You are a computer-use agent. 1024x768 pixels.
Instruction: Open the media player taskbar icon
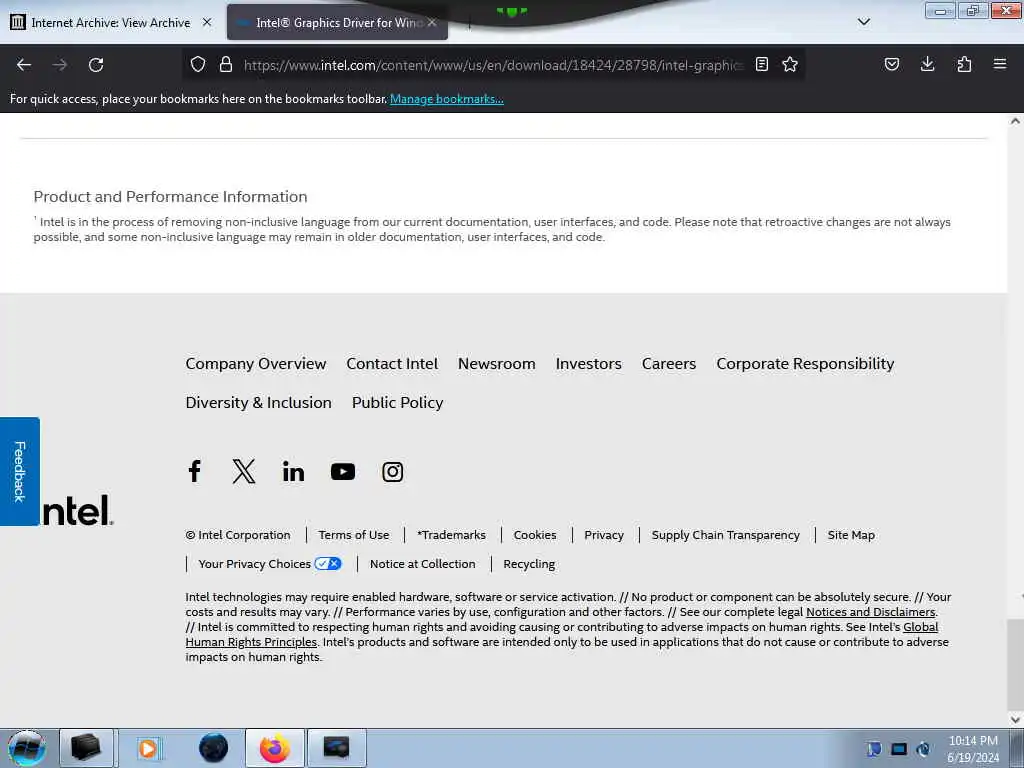click(148, 748)
